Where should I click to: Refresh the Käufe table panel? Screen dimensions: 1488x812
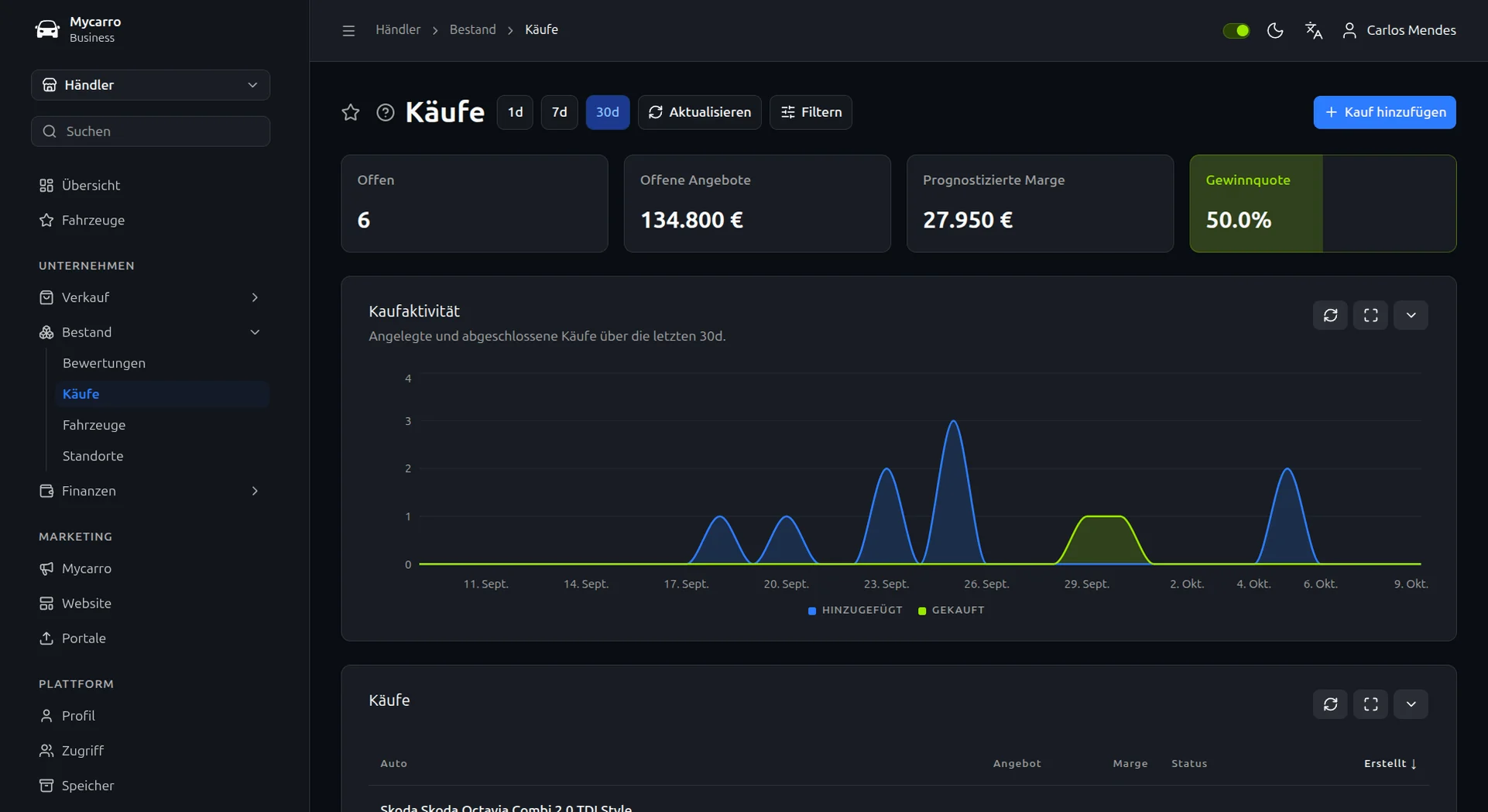point(1330,704)
